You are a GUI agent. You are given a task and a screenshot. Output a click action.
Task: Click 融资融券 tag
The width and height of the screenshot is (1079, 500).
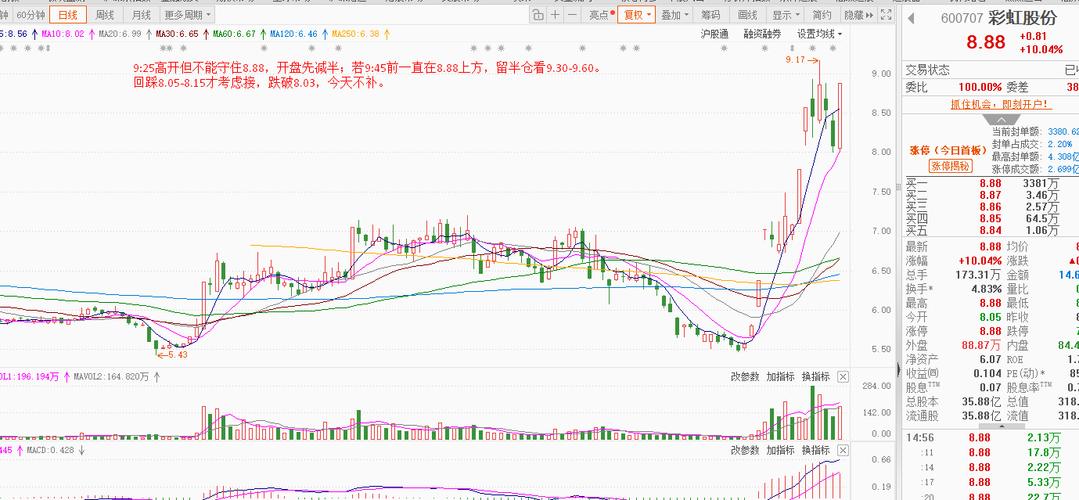[762, 34]
